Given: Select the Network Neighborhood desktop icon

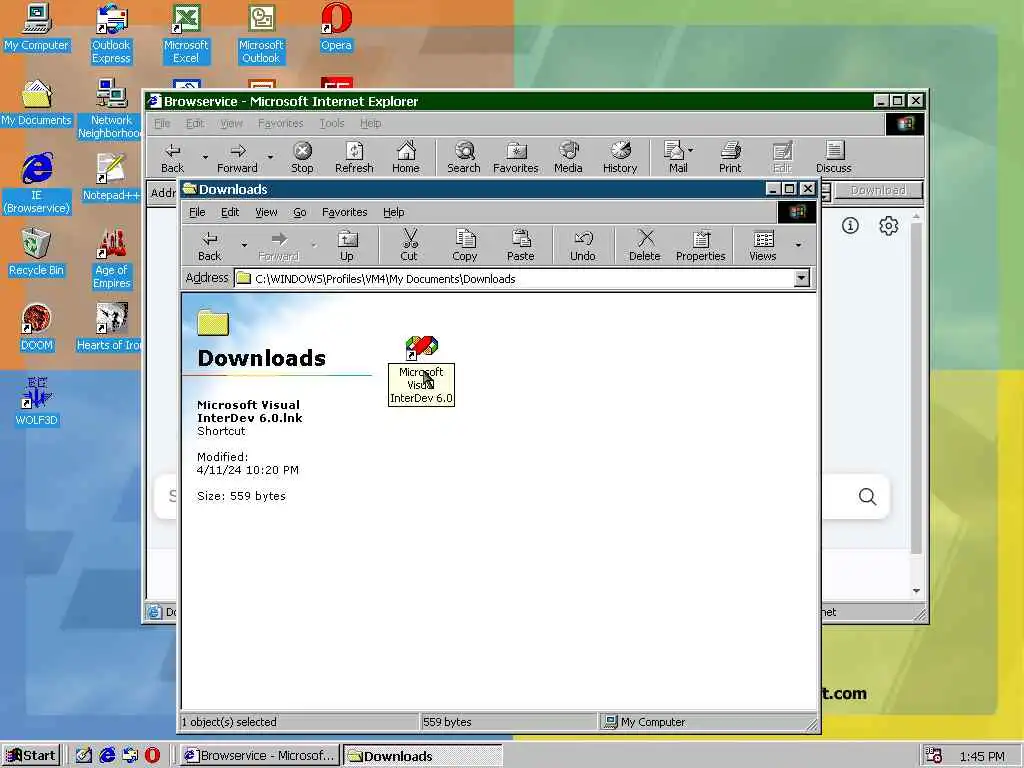Looking at the screenshot, I should pyautogui.click(x=111, y=109).
